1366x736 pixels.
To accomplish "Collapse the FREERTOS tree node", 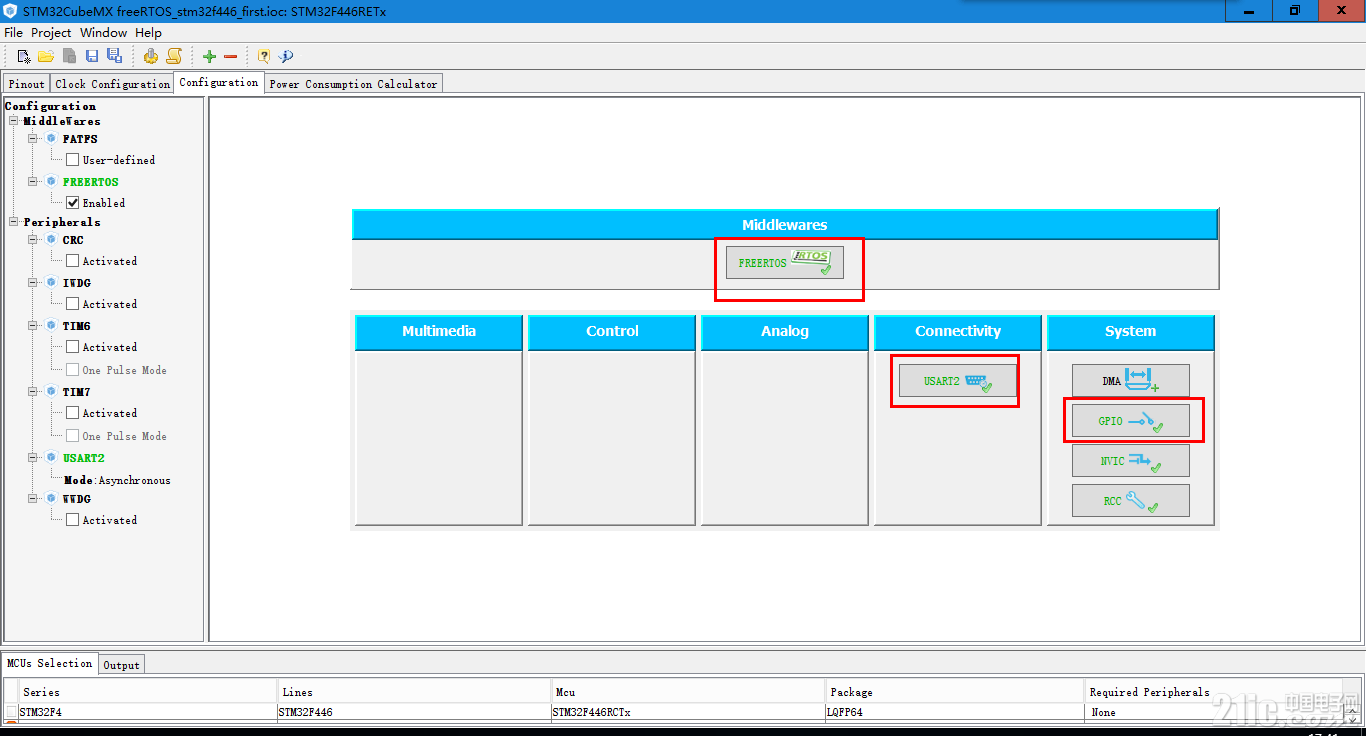I will pos(33,182).
